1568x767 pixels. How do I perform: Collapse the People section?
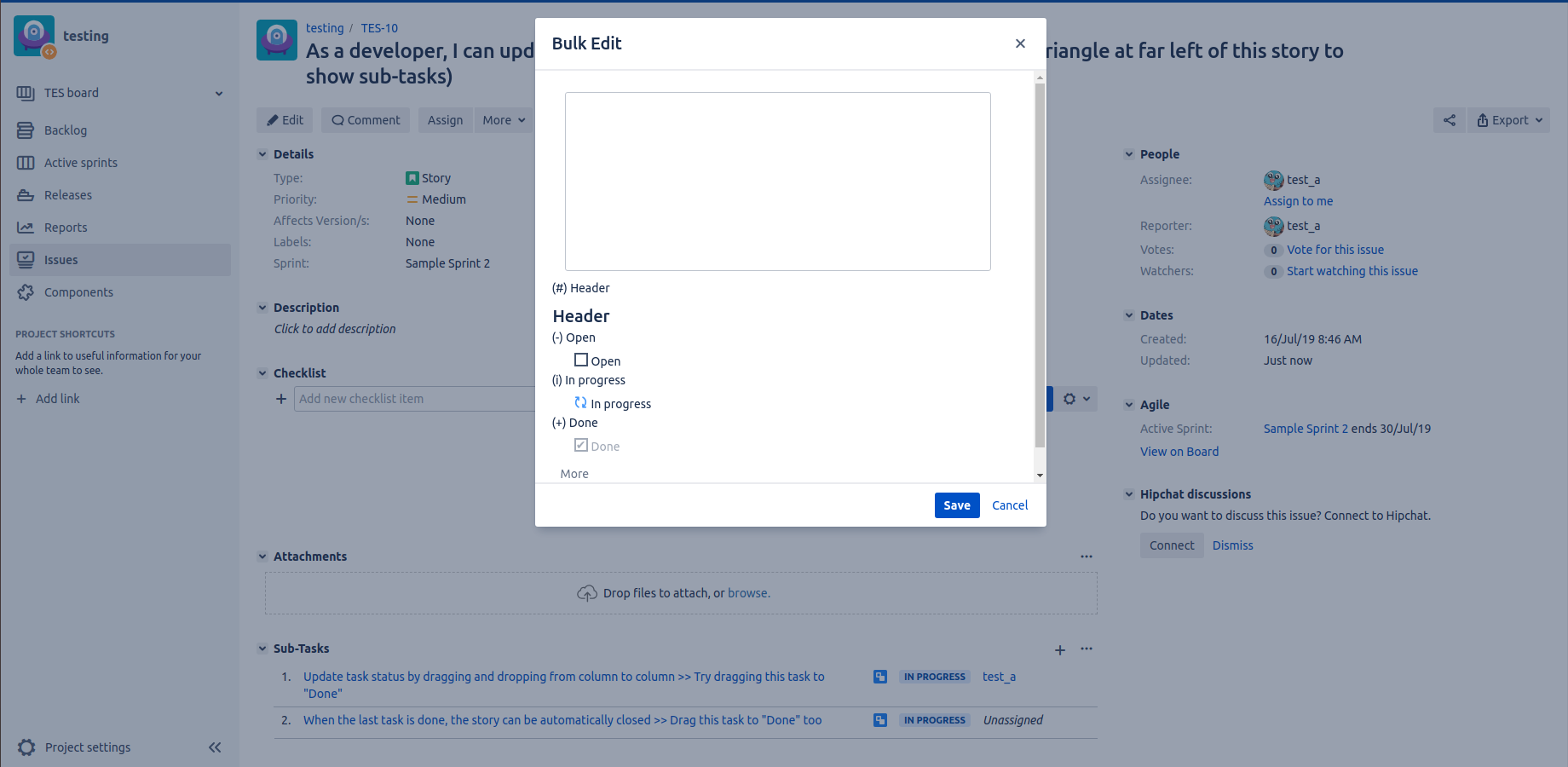click(1129, 153)
